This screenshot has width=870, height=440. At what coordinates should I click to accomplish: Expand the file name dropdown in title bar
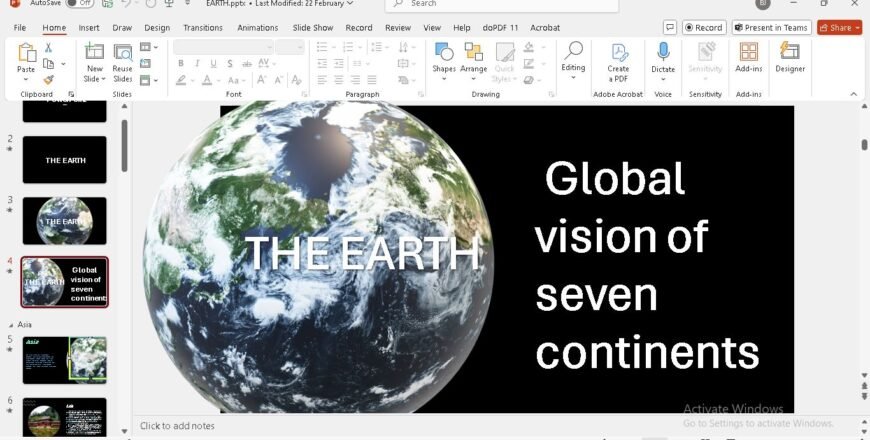349,3
